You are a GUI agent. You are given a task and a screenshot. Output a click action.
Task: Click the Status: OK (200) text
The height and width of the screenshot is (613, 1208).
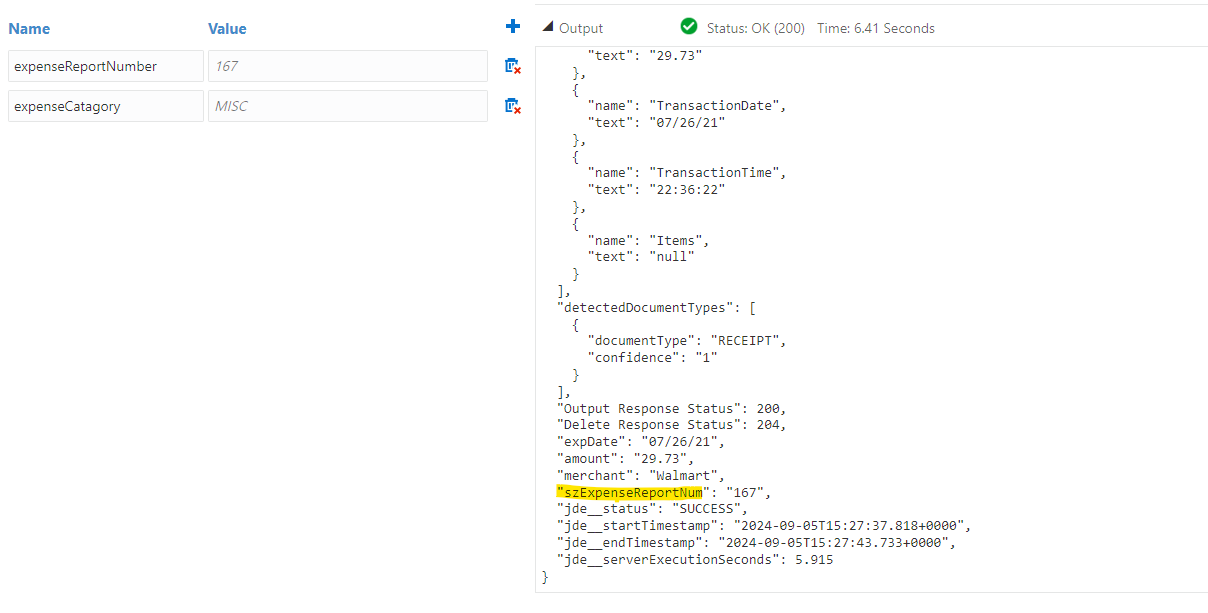(755, 28)
